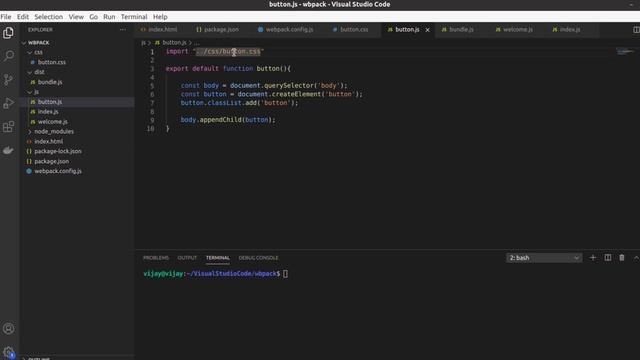Open the Search view in activity bar
Viewport: 640px width, 360px height.
pyautogui.click(x=8, y=56)
